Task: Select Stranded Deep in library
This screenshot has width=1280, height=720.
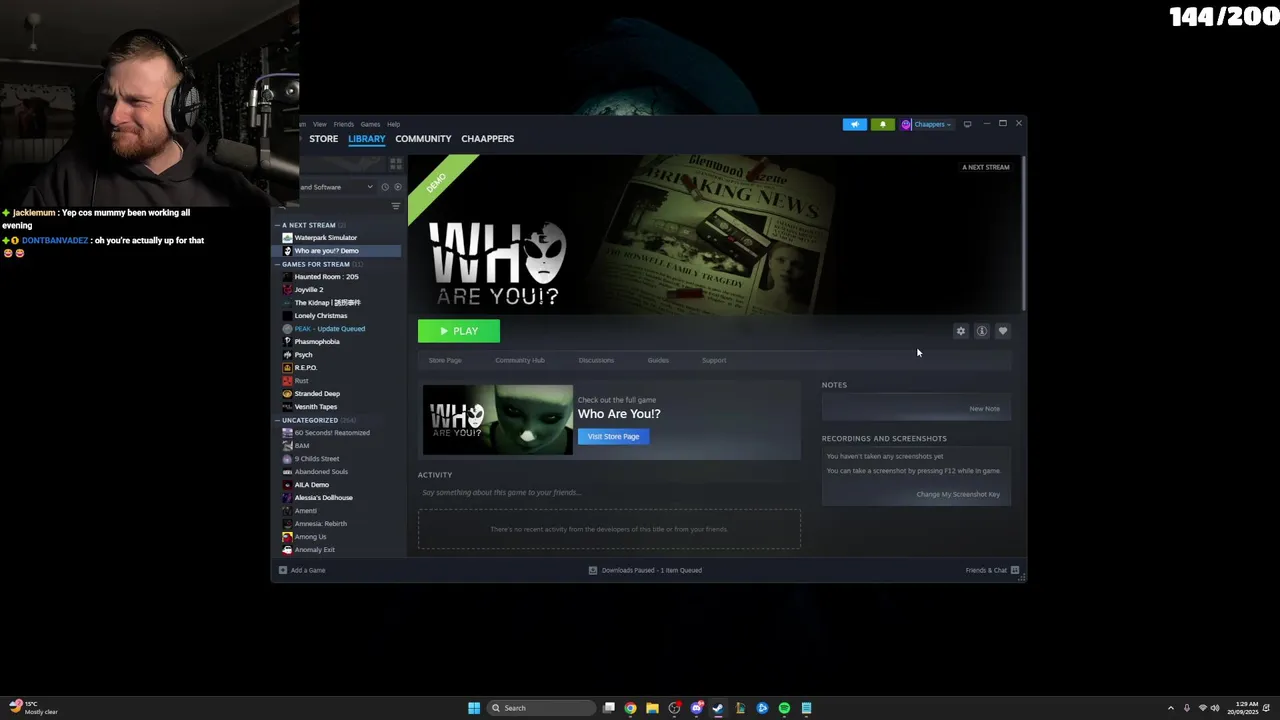Action: 317,394
